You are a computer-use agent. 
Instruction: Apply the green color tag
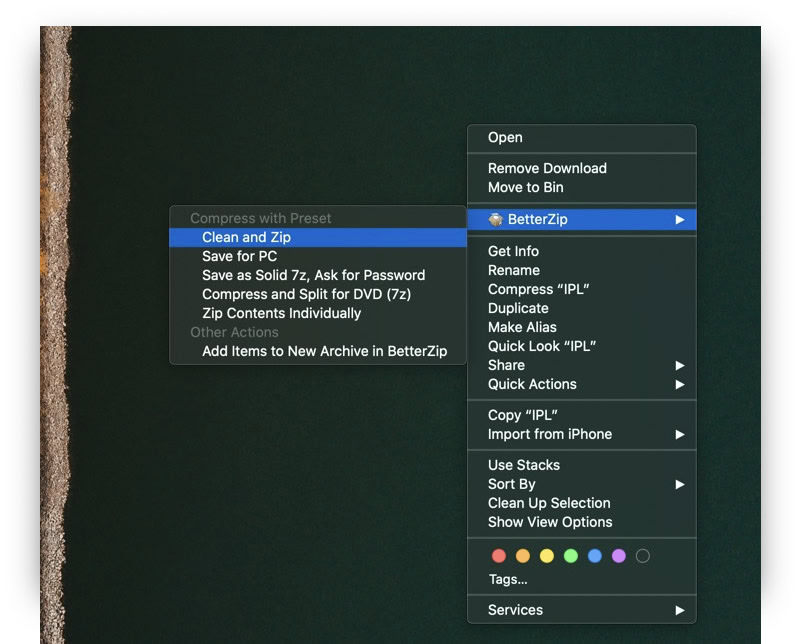coord(570,556)
